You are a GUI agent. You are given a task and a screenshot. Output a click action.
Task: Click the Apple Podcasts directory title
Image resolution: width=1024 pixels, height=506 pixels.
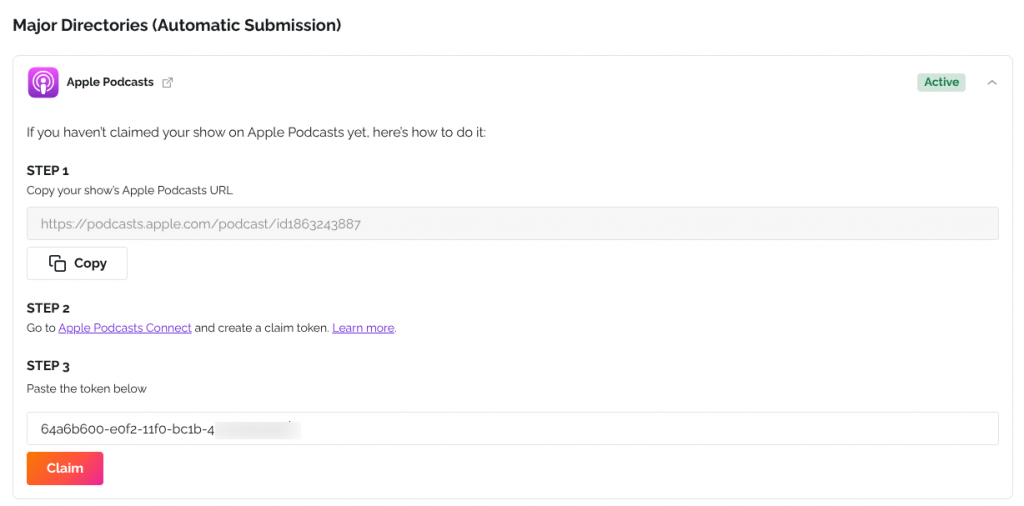tap(110, 82)
